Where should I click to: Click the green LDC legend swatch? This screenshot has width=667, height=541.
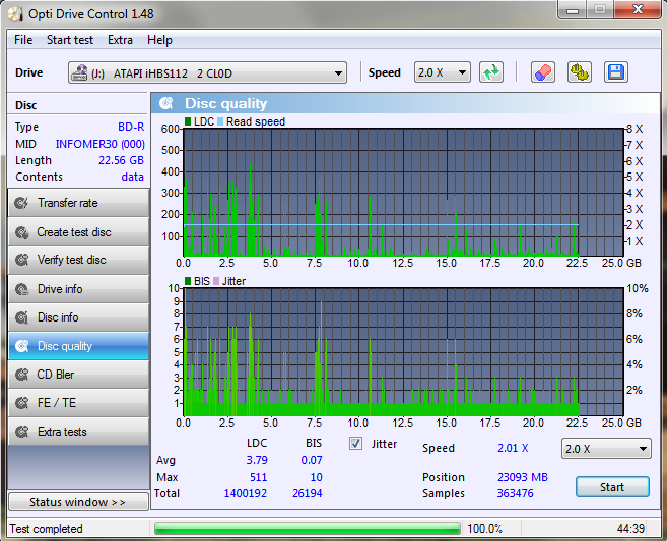pos(188,122)
